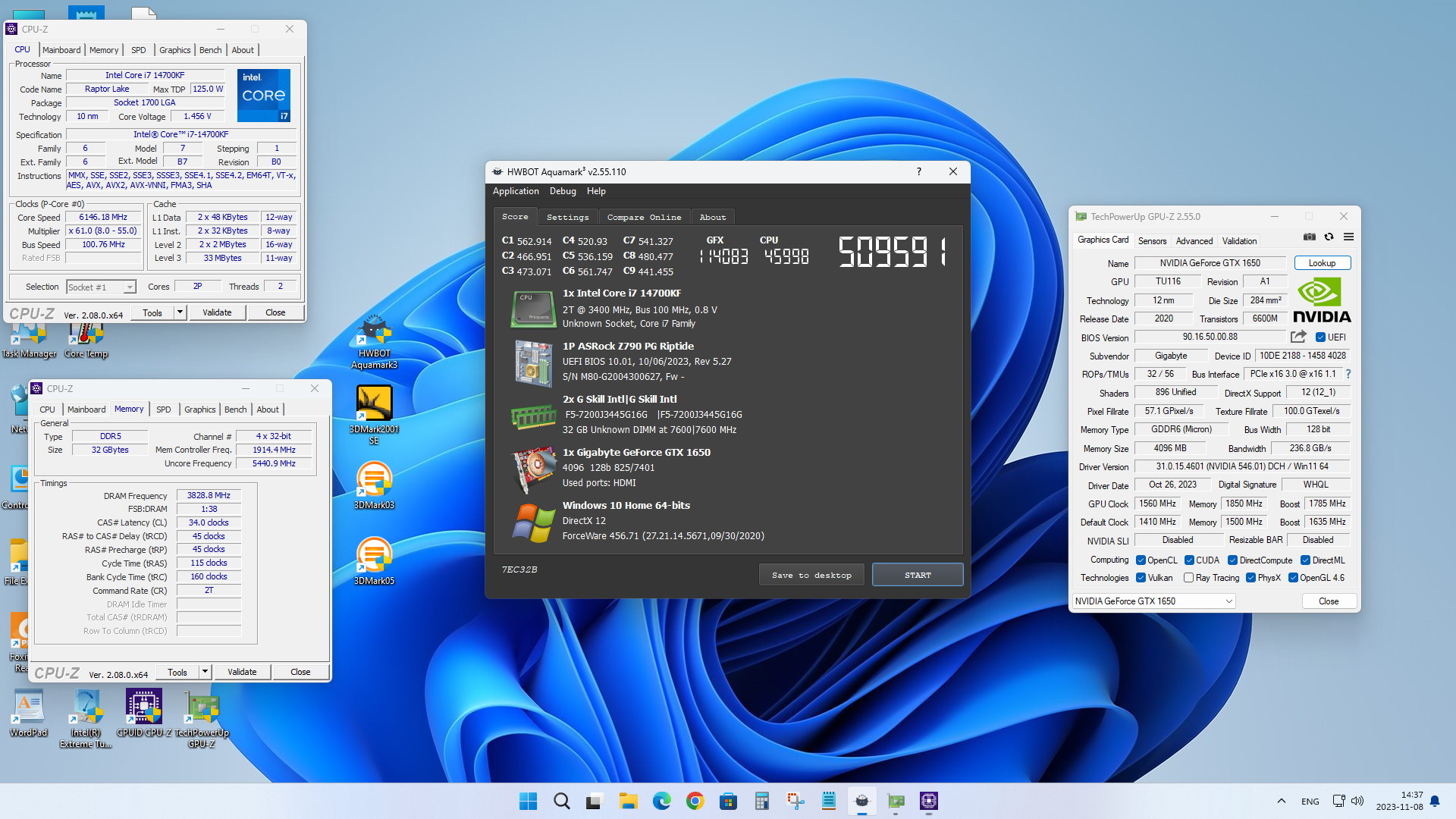Toggle OpenGL 4.6 checkbox

pyautogui.click(x=1293, y=578)
